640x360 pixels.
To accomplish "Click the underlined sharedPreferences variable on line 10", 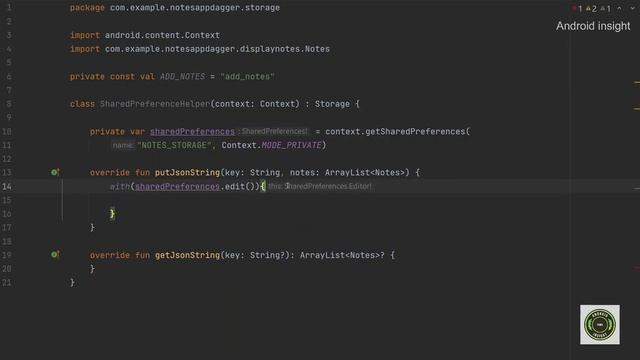I will tap(192, 131).
